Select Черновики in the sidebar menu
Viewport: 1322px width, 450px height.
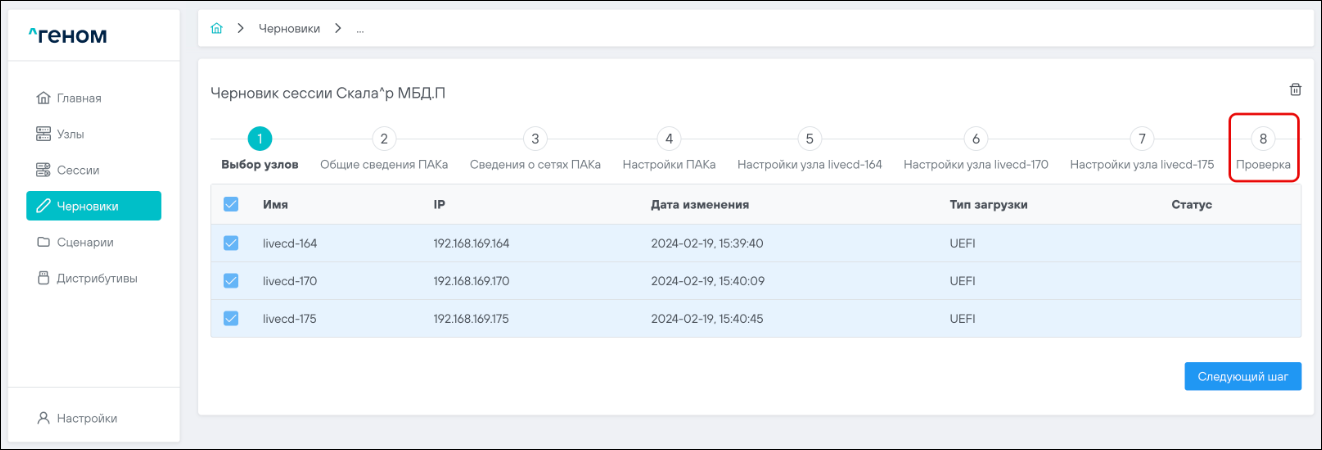(93, 206)
